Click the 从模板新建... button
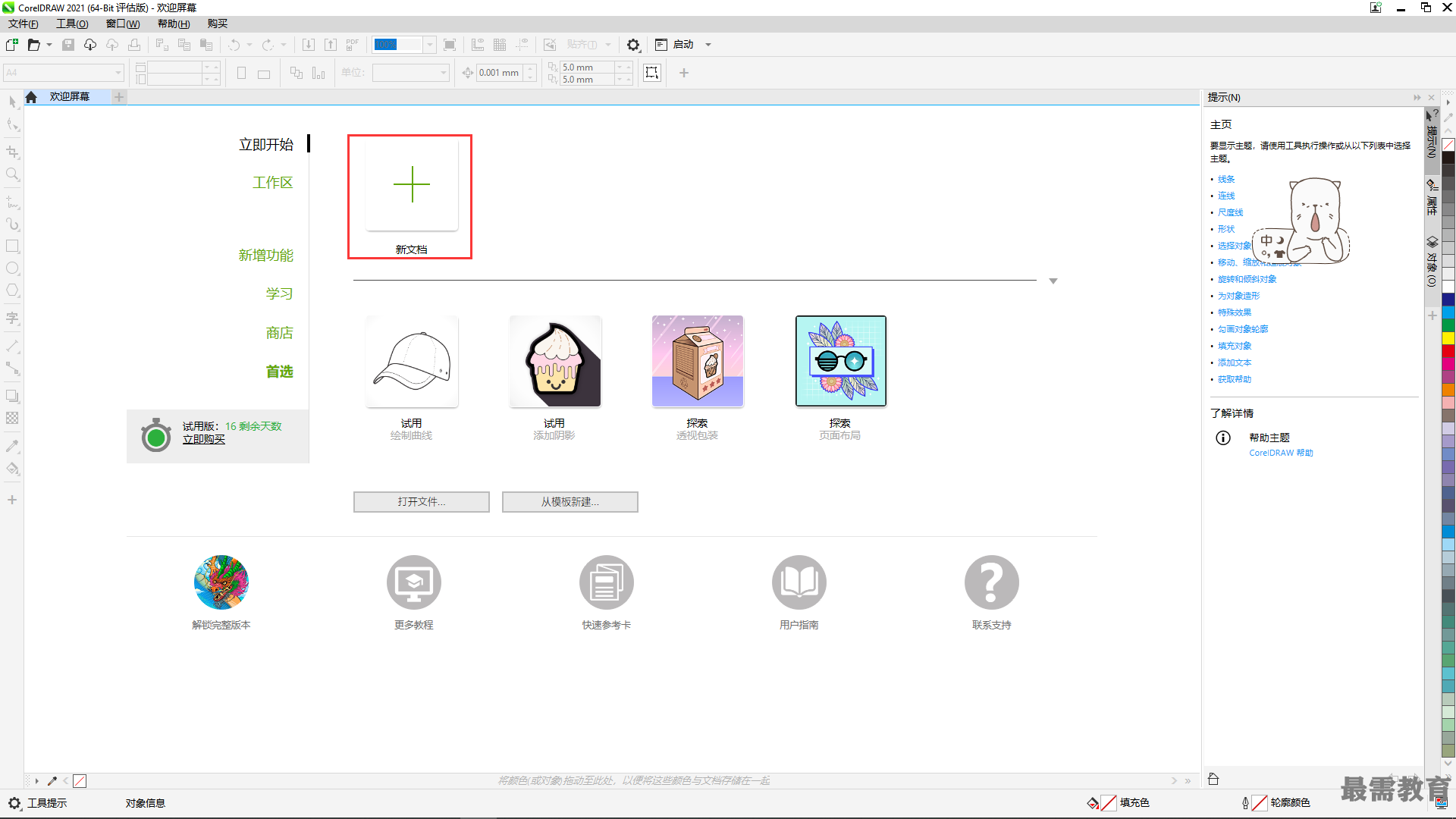This screenshot has width=1456, height=819. [570, 502]
